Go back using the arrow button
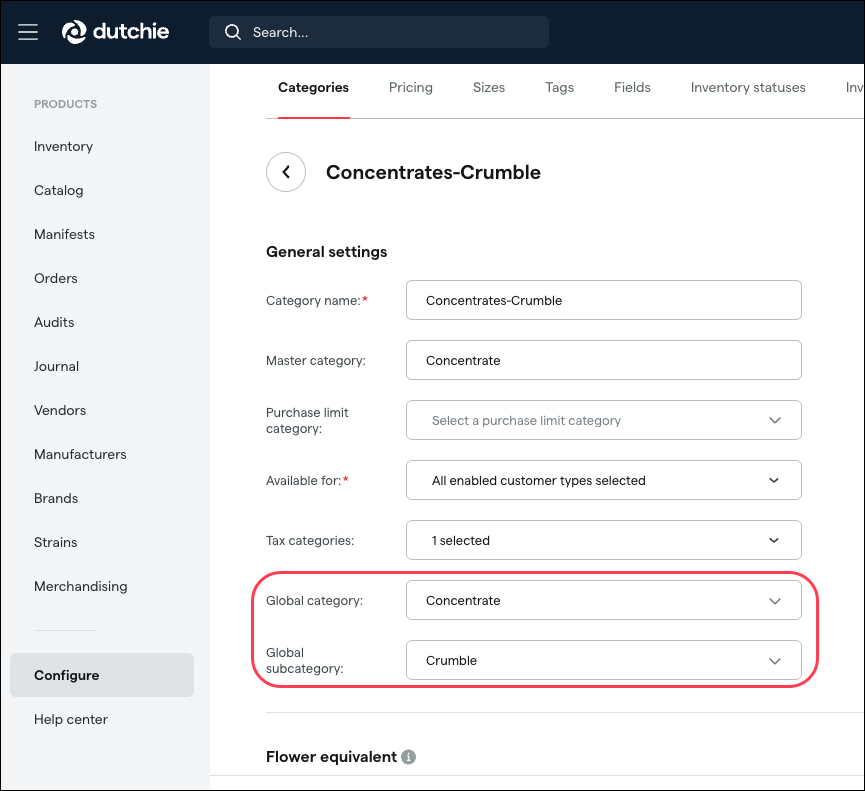 [x=286, y=172]
